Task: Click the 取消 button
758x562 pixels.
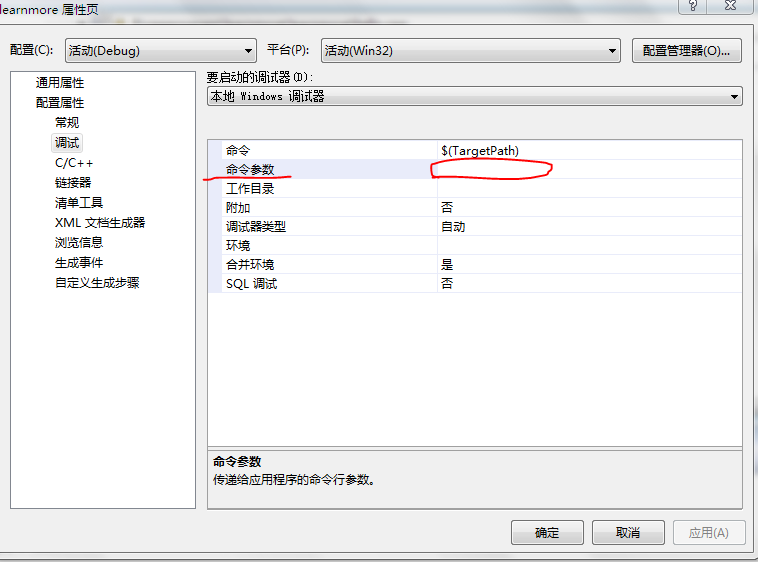Action: pos(628,533)
